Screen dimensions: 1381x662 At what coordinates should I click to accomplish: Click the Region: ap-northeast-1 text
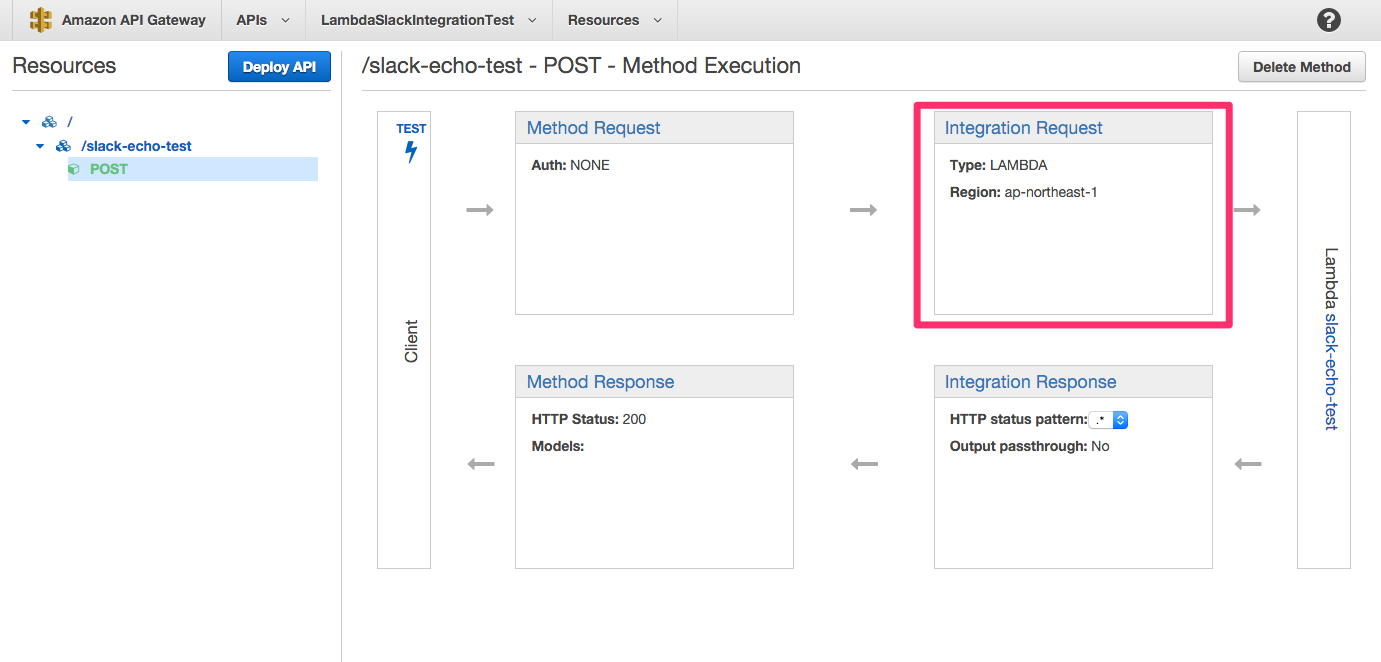click(1024, 192)
